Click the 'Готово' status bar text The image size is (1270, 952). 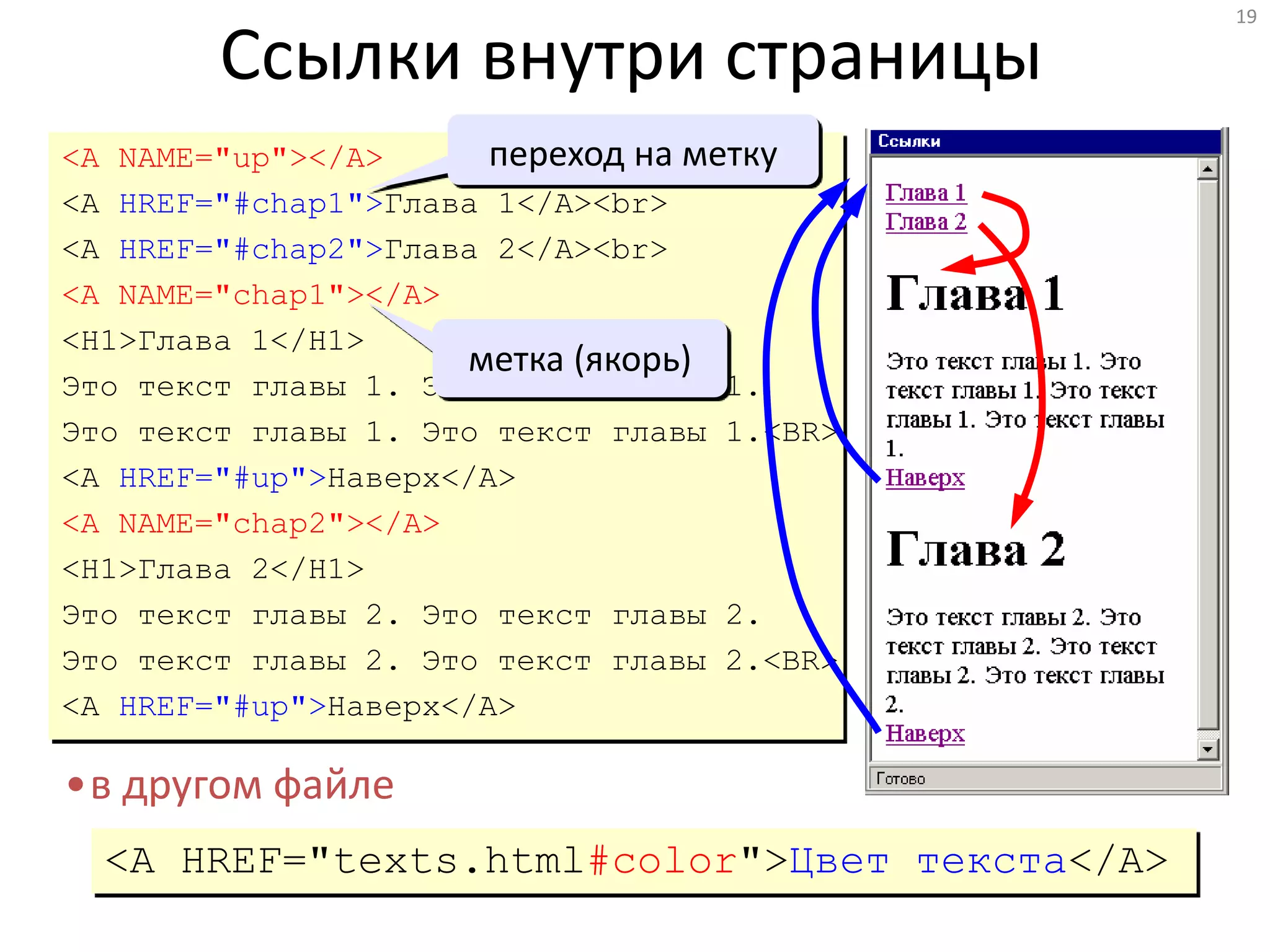pyautogui.click(x=900, y=778)
